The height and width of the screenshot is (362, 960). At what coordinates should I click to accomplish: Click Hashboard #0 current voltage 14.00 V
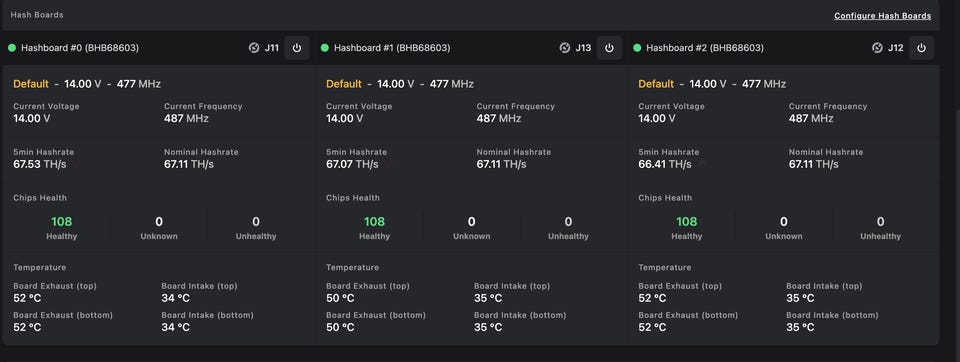tap(32, 118)
